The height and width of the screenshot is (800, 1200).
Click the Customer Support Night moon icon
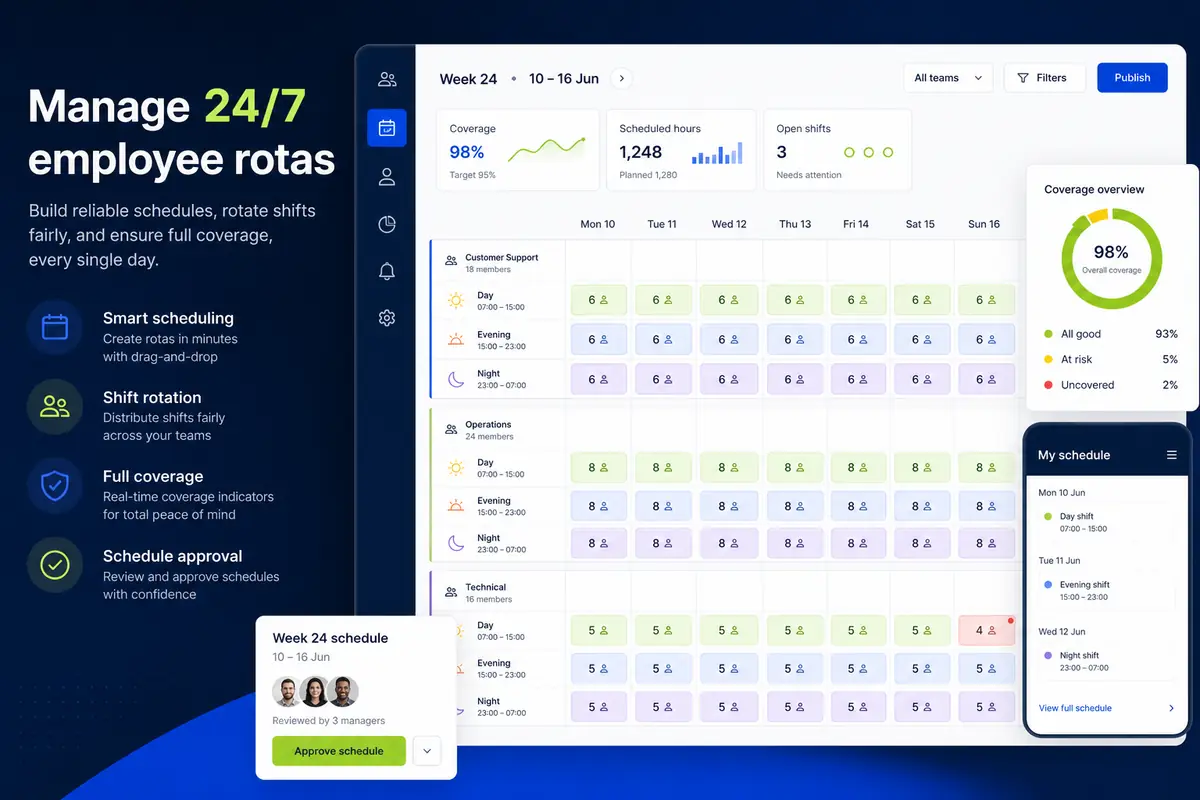[x=456, y=379]
